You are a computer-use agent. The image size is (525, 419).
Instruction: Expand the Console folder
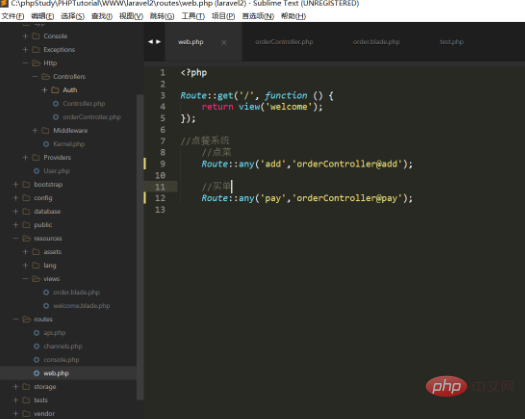tap(25, 36)
